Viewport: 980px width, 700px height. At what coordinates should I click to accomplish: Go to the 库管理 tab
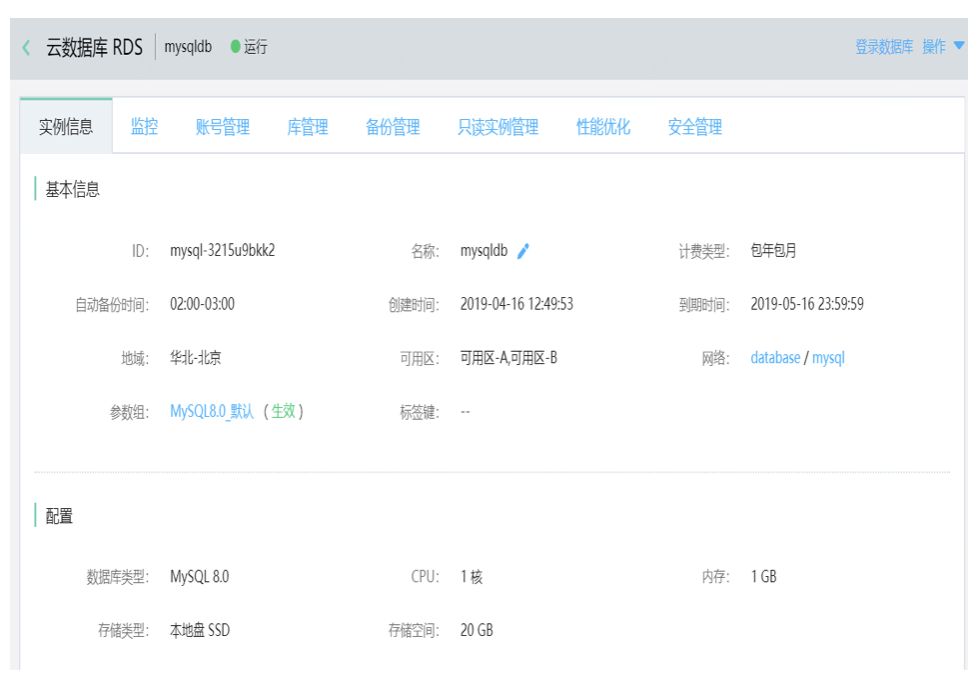308,127
